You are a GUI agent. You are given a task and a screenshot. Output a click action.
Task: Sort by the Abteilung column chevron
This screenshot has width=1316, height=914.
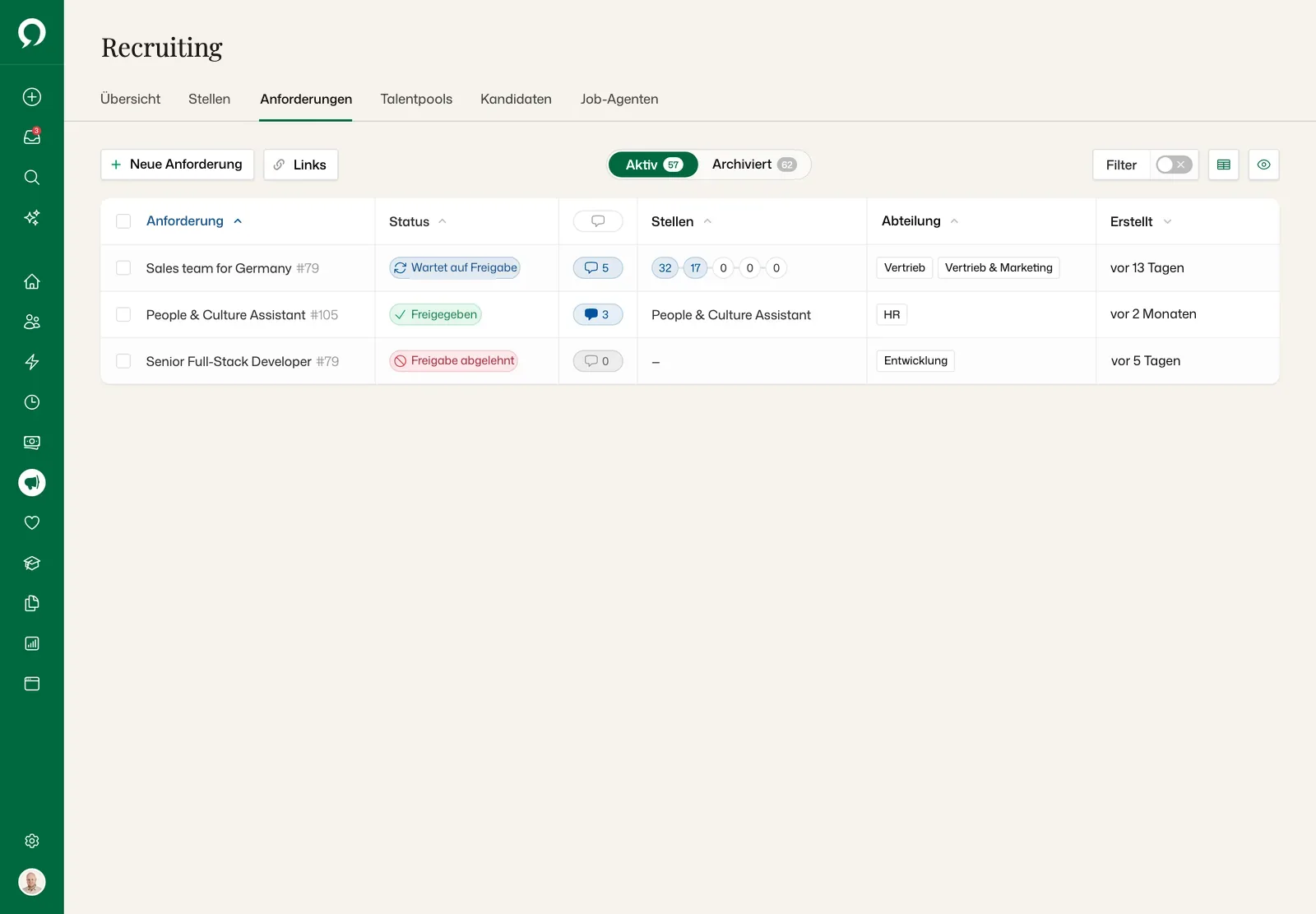[x=954, y=221]
